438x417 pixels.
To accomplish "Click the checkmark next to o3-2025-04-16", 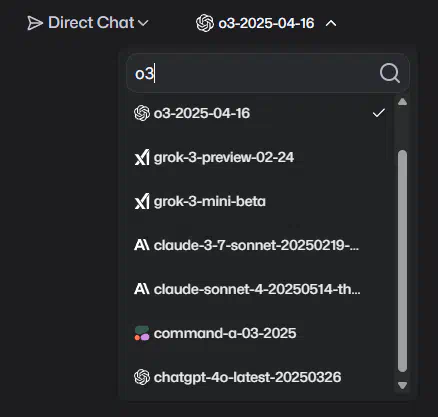I will (379, 113).
